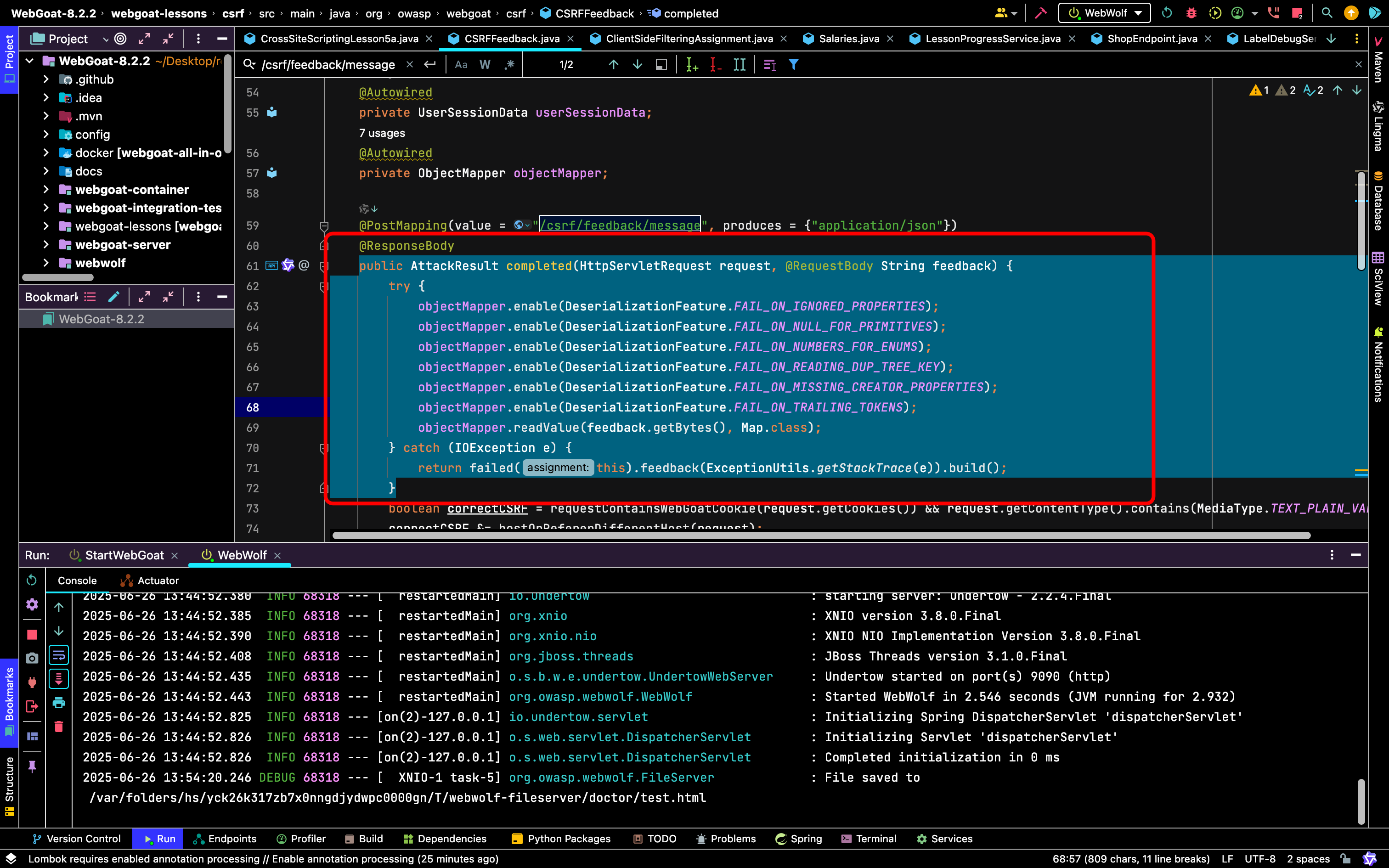
Task: Toggle Regex option in the search bar
Action: click(x=510, y=65)
